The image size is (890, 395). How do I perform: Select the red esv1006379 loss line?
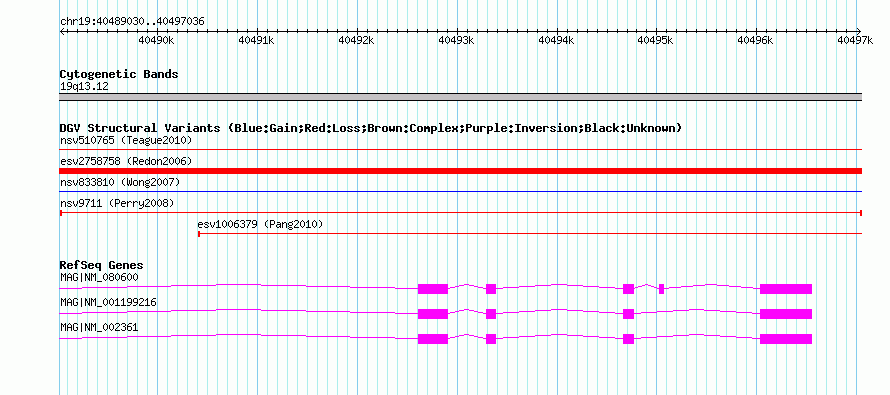coord(530,234)
